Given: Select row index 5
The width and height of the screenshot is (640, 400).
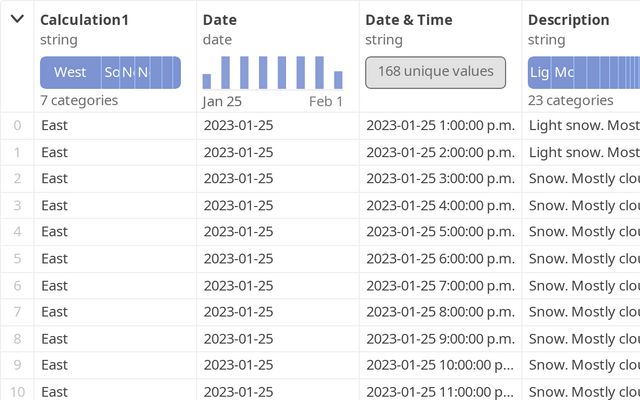Looking at the screenshot, I should (x=17, y=259).
